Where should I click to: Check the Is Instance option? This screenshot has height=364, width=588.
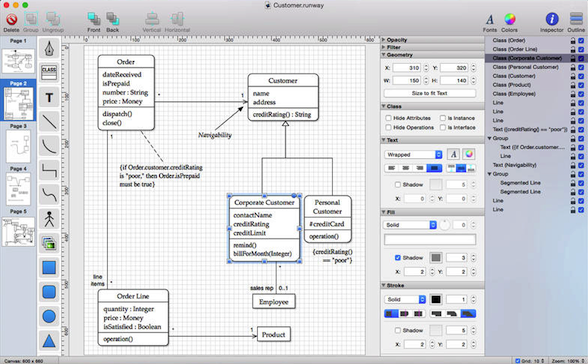click(x=443, y=118)
